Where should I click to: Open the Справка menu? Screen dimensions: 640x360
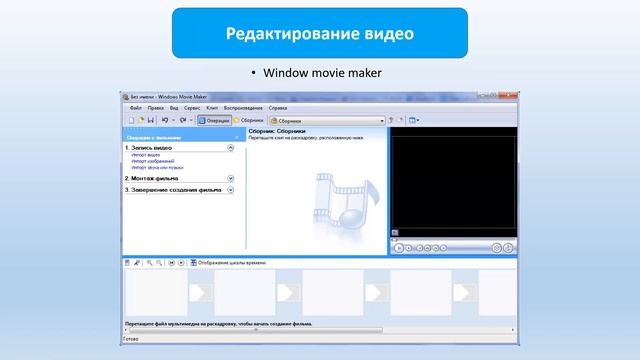coord(278,108)
